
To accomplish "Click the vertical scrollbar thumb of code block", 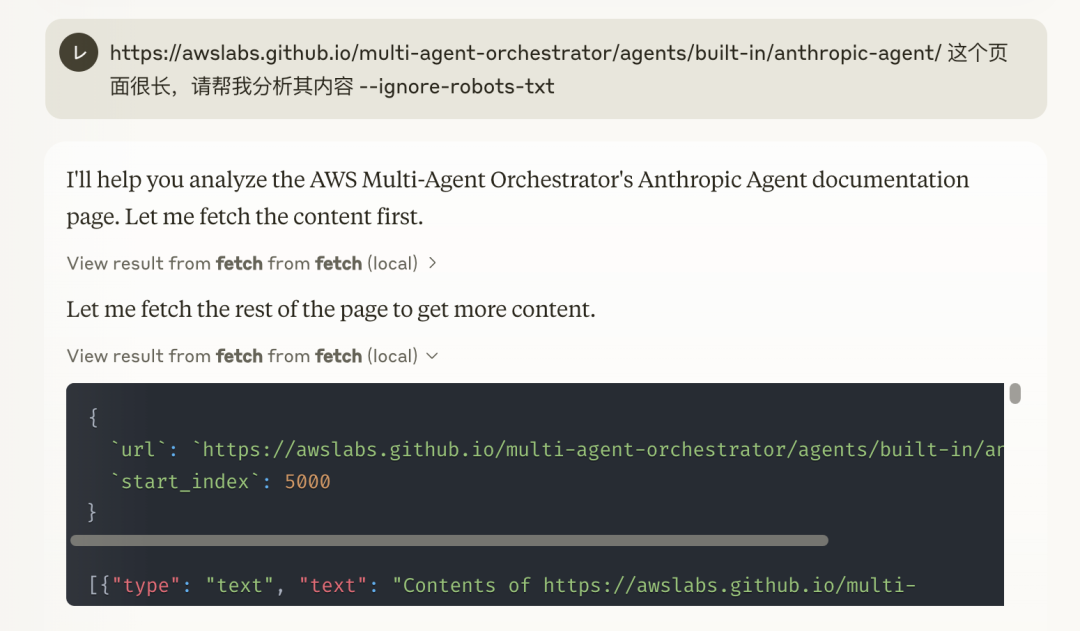I will click(x=1015, y=393).
